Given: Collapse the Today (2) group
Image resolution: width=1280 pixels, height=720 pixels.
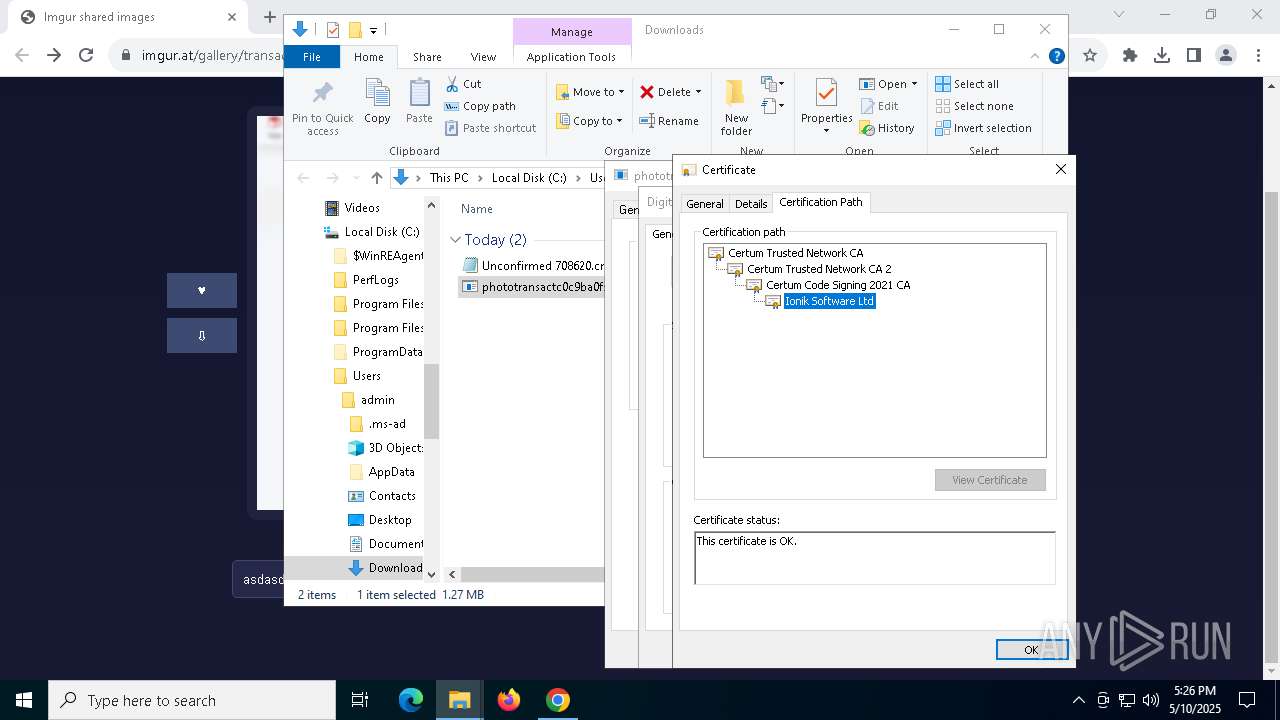Looking at the screenshot, I should 455,240.
